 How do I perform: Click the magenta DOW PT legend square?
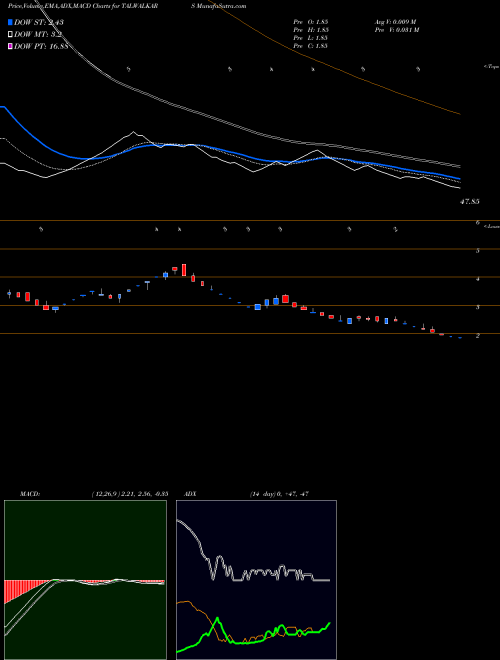point(10,46)
